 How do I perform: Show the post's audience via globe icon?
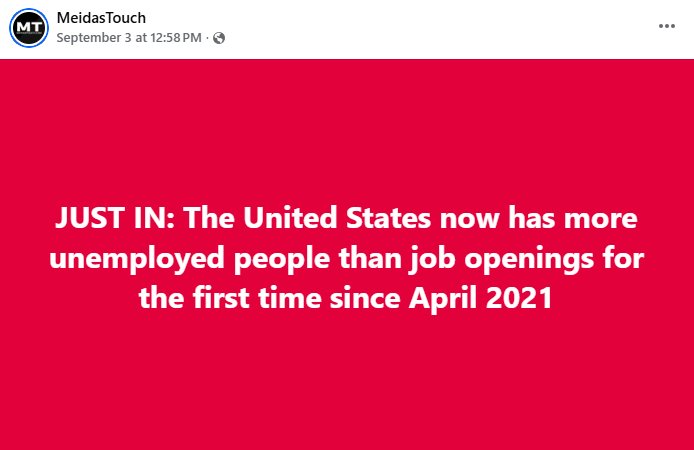(x=219, y=38)
